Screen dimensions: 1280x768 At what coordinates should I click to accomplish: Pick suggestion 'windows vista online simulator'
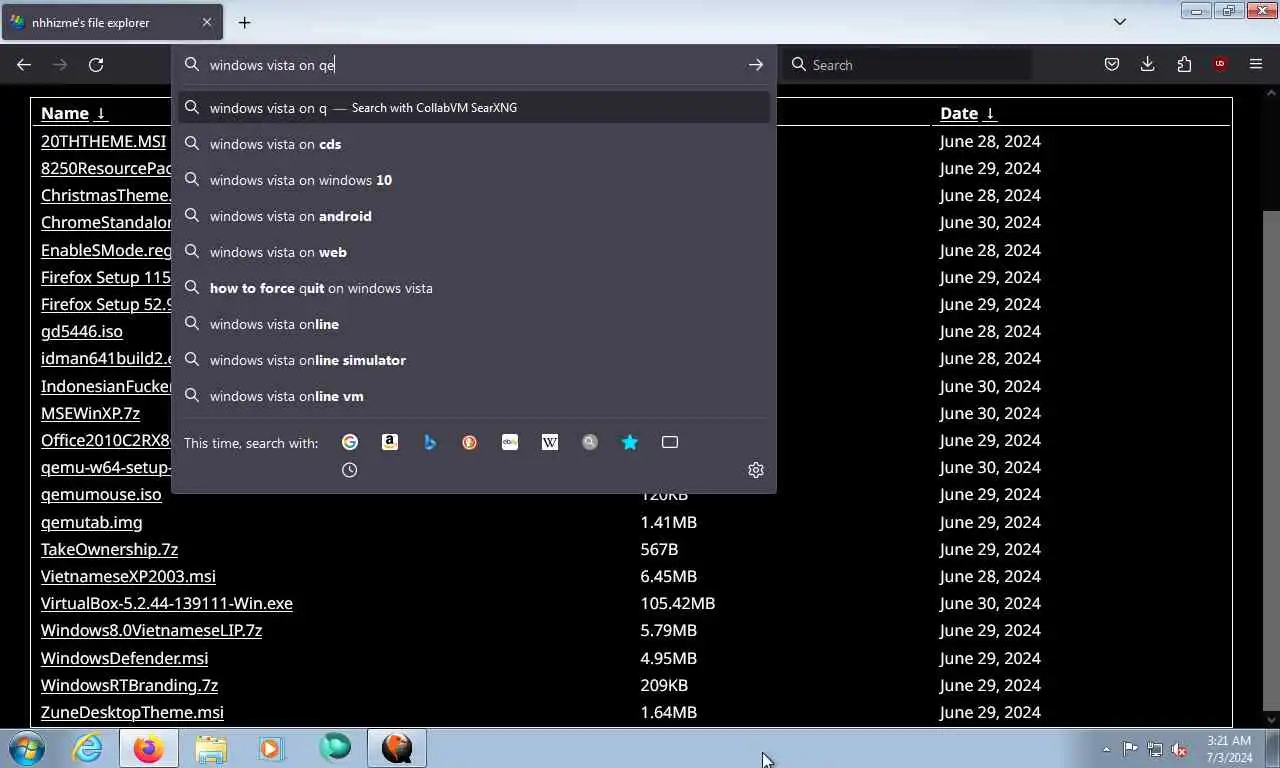pos(474,360)
